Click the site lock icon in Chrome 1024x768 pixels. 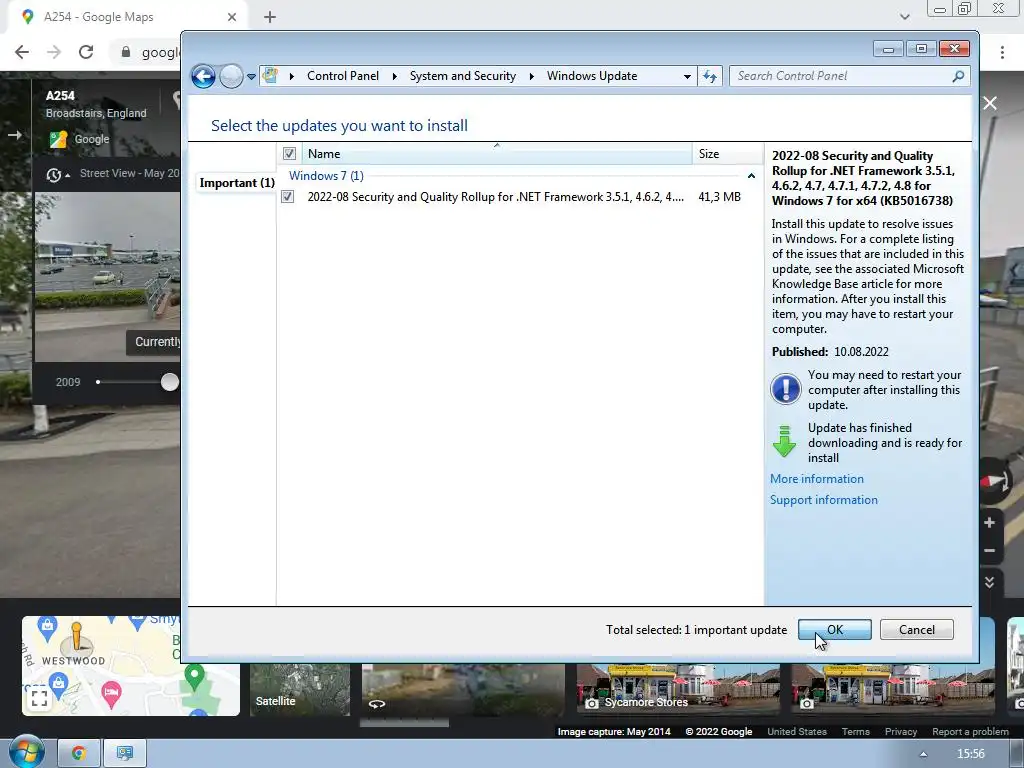click(126, 52)
